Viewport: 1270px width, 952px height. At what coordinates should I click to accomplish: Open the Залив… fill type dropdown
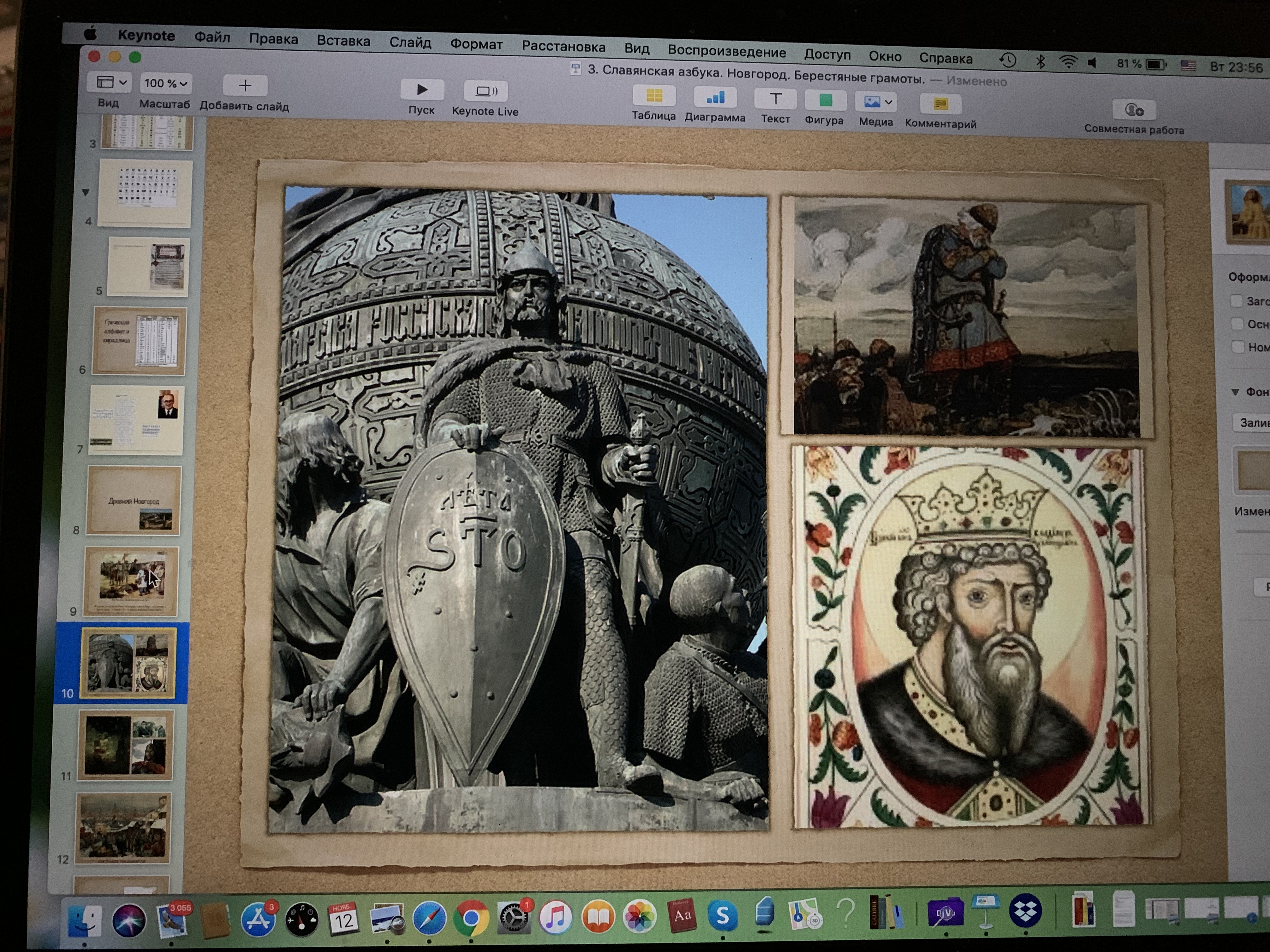[x=1252, y=423]
